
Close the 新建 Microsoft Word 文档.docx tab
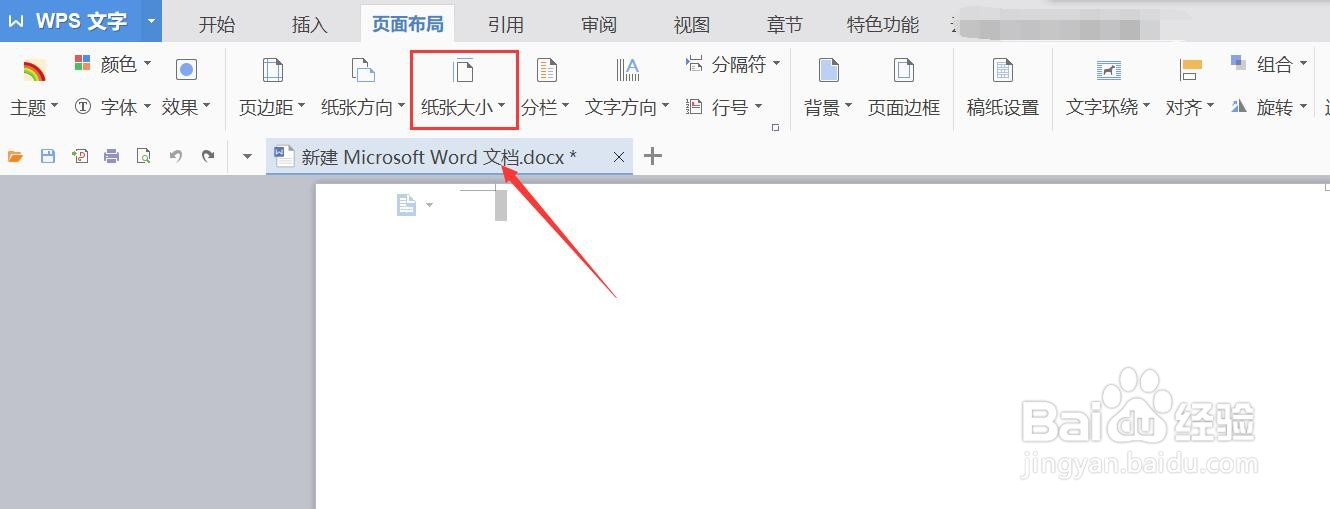point(618,157)
